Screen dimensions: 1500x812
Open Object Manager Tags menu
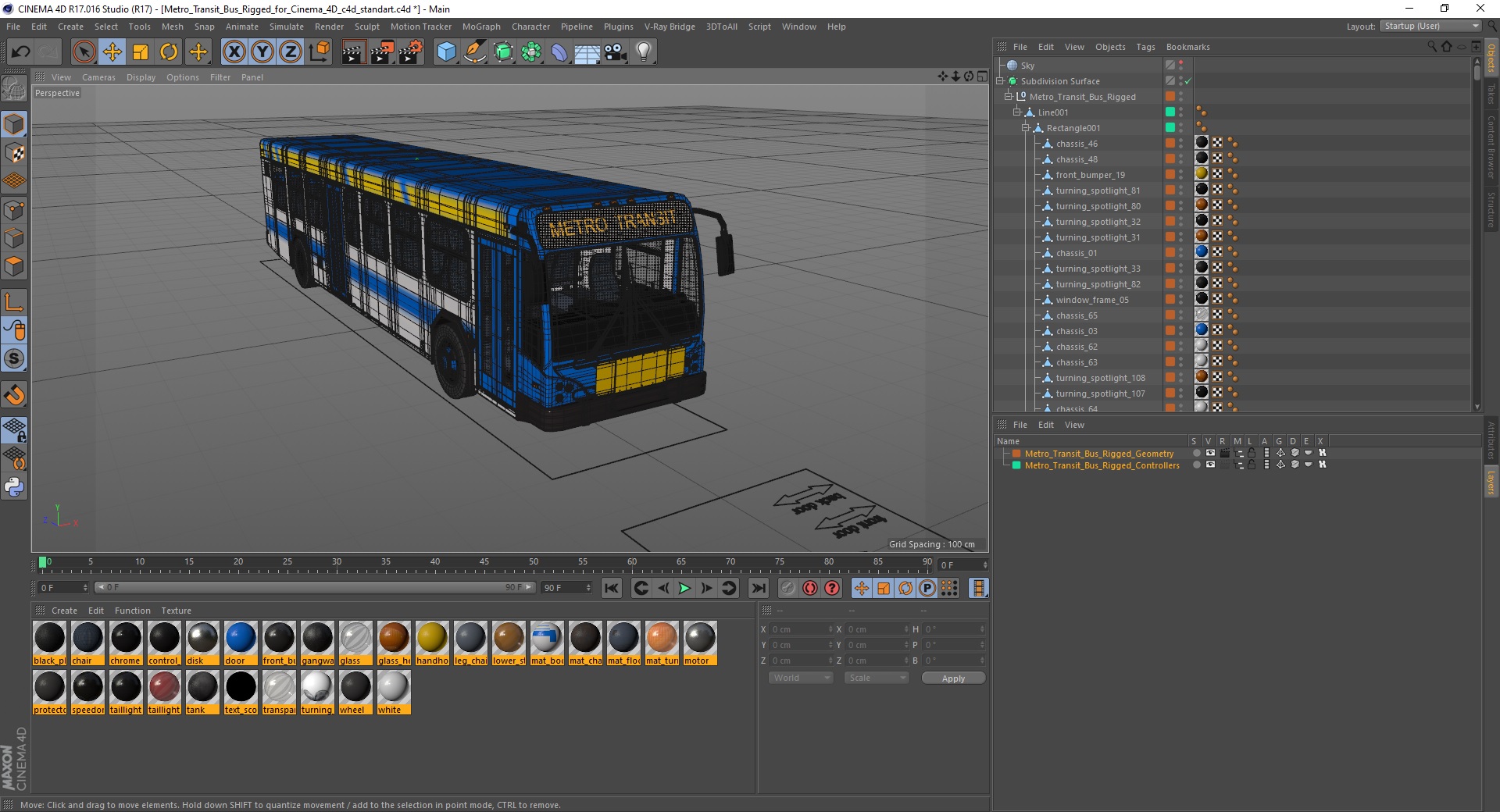pos(1145,47)
